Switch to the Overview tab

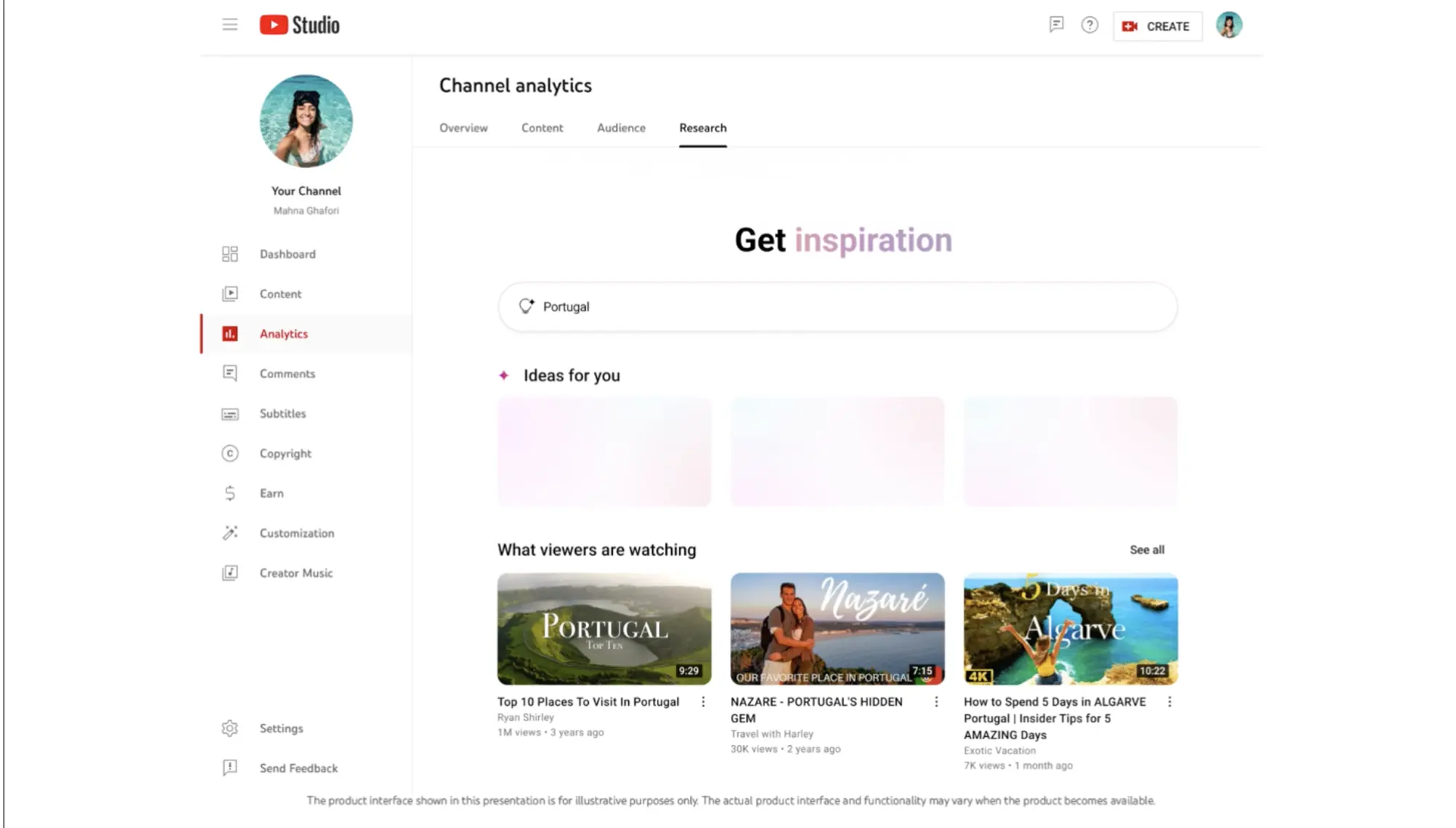pos(463,127)
